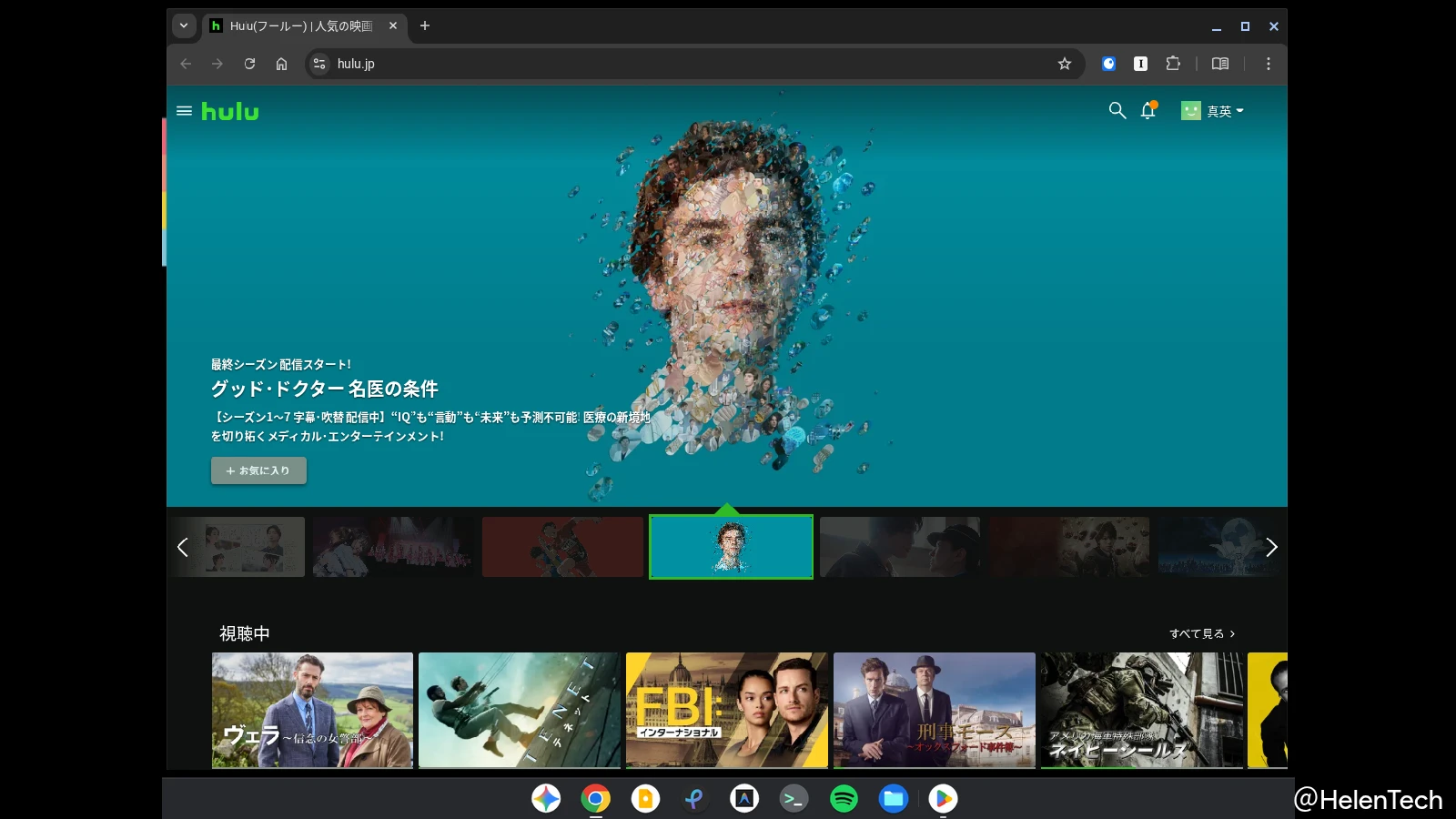Toggle the browser side panel
Viewport: 1456px width, 819px height.
pyautogui.click(x=1220, y=64)
